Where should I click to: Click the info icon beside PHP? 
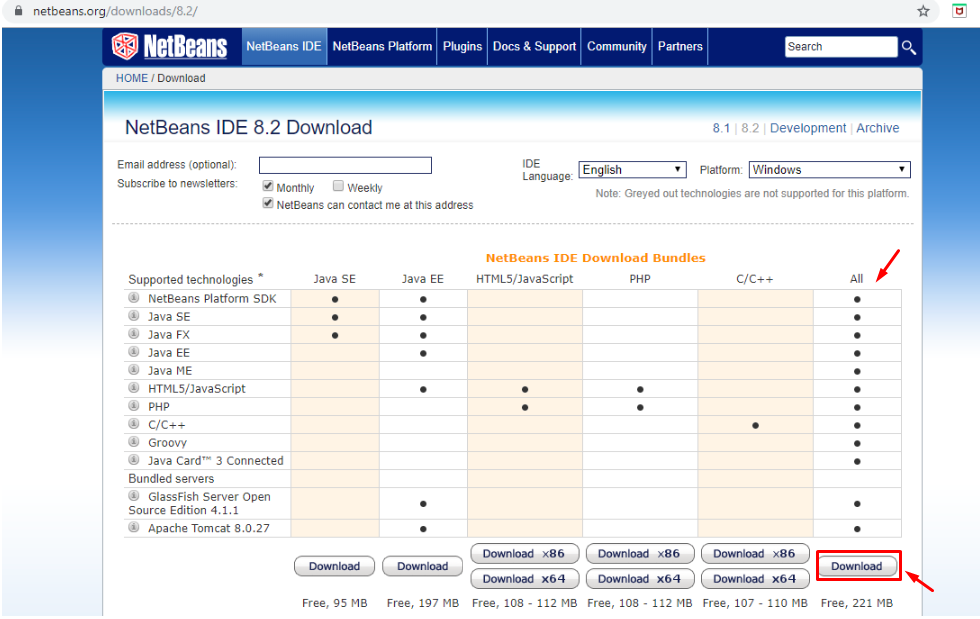click(x=133, y=406)
